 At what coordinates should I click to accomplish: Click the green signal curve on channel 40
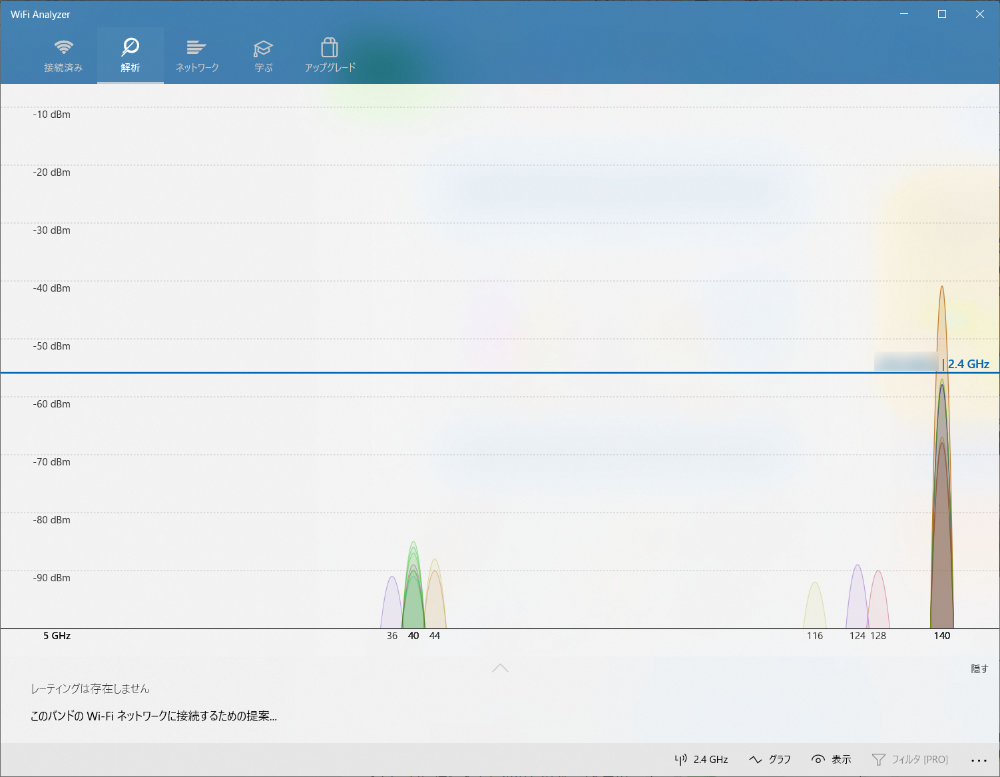tap(413, 584)
